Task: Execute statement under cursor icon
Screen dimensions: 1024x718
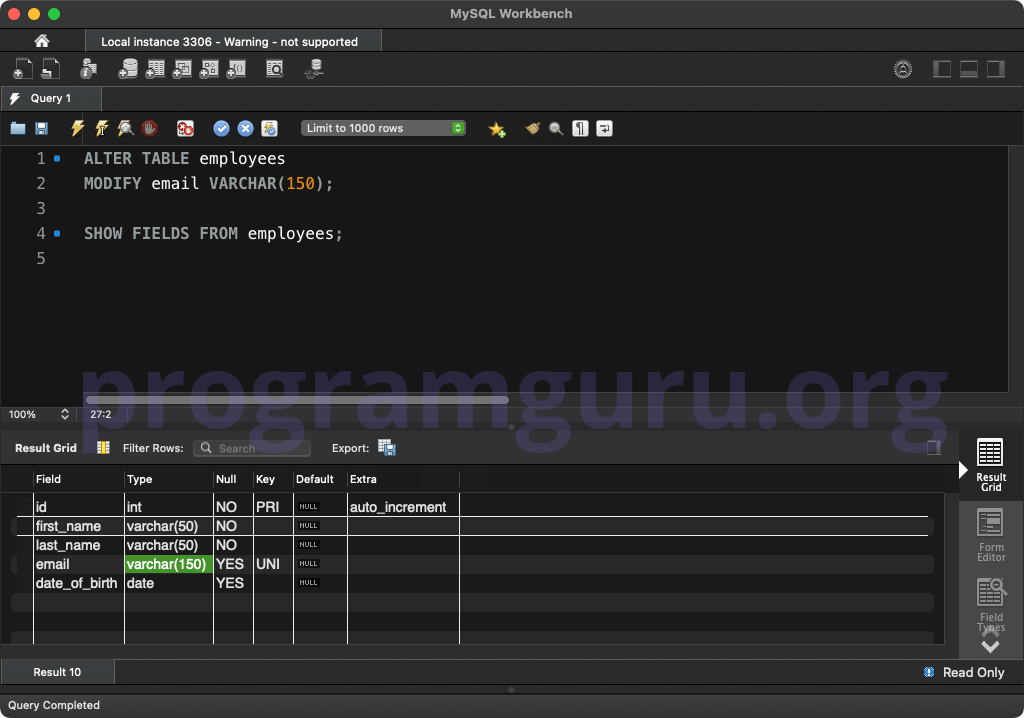Action: (x=102, y=128)
